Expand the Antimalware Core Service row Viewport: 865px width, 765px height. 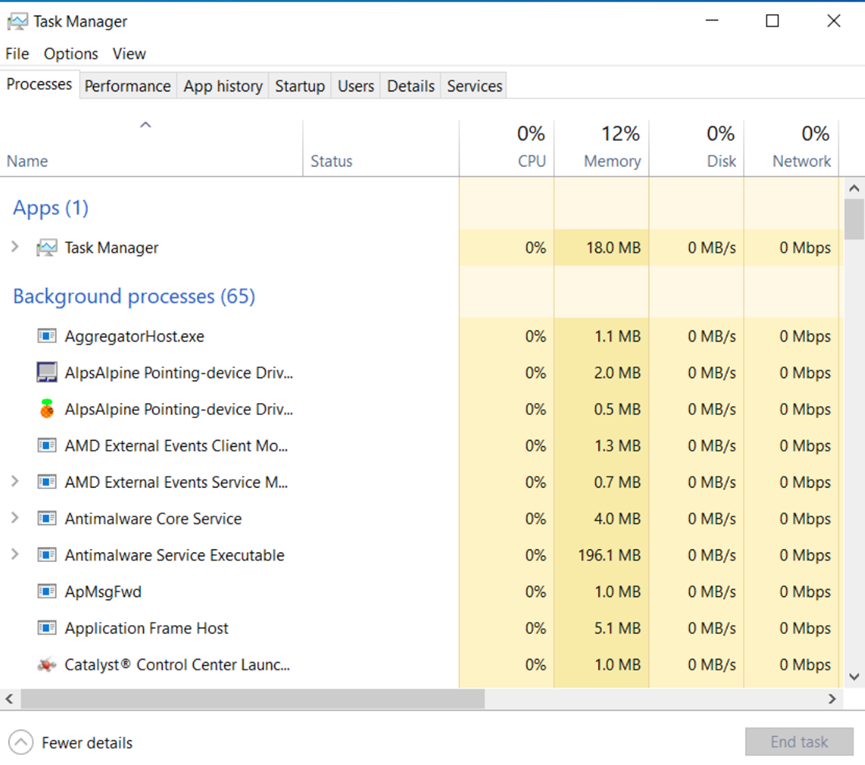pyautogui.click(x=15, y=518)
